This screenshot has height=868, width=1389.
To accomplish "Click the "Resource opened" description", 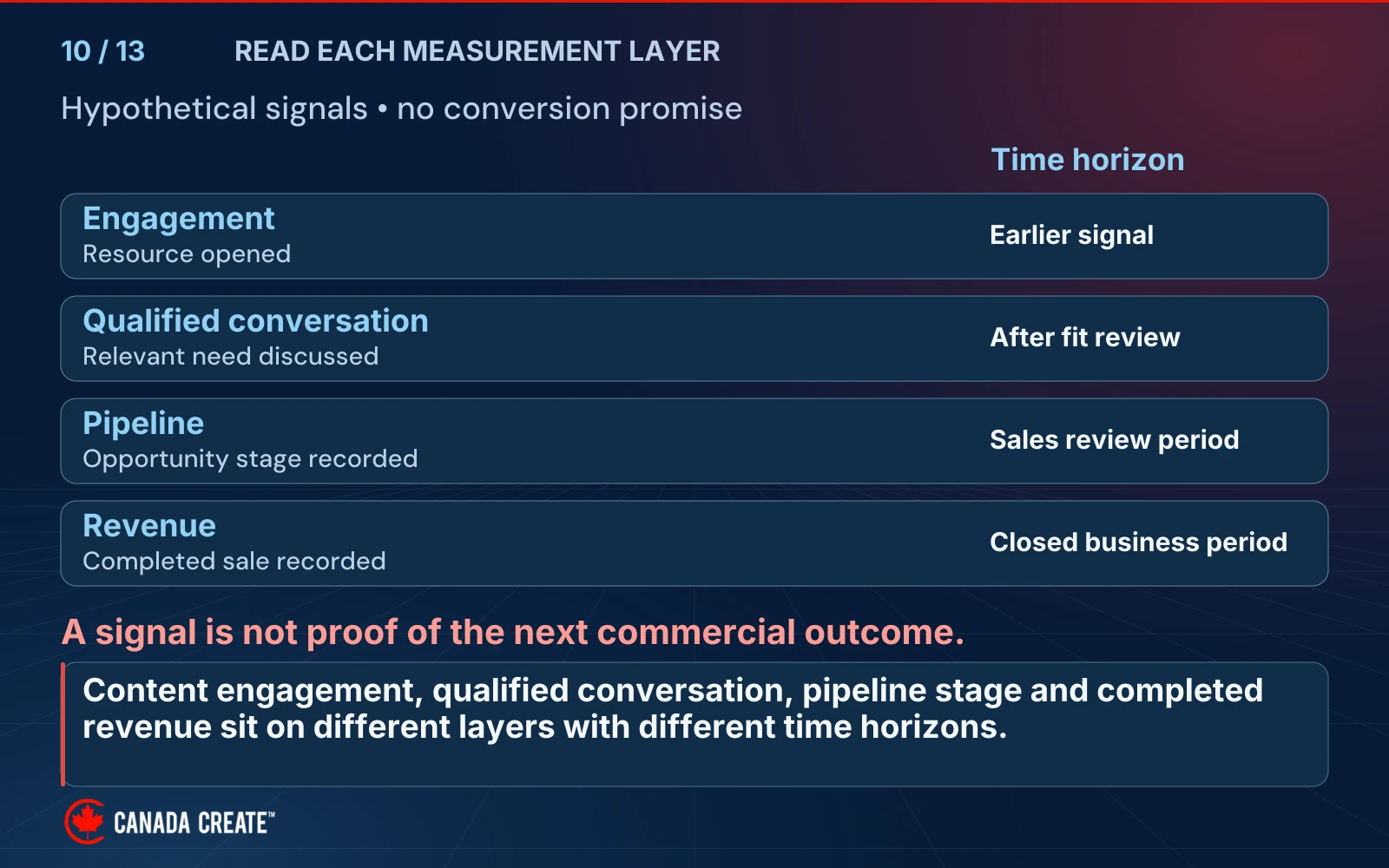I will (x=186, y=254).
